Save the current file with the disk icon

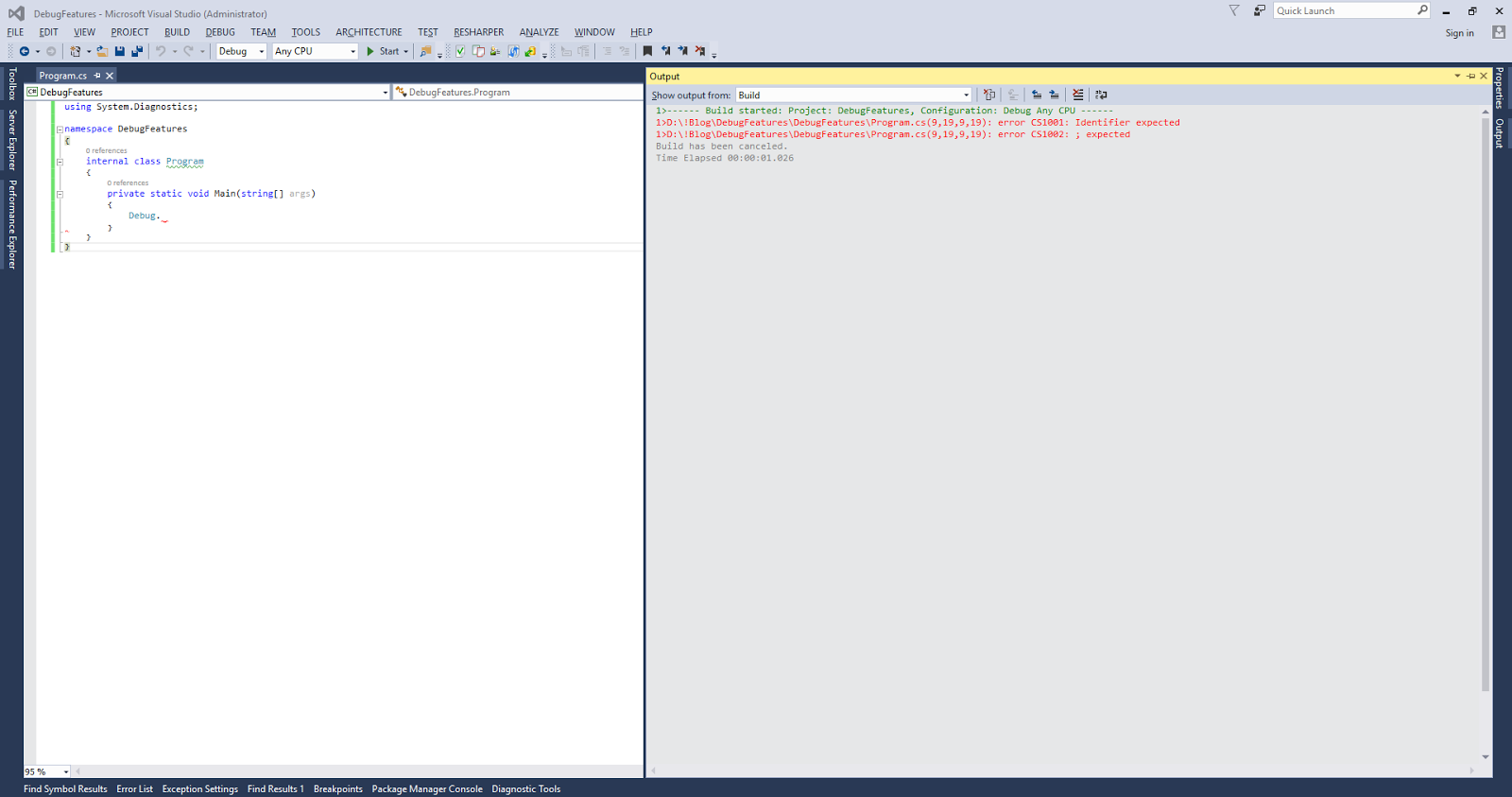click(120, 51)
